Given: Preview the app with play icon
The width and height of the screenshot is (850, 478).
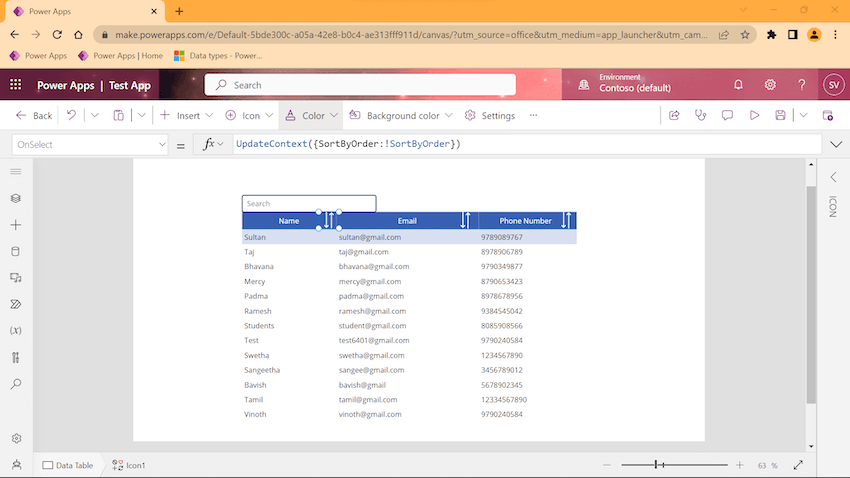Looking at the screenshot, I should (754, 115).
